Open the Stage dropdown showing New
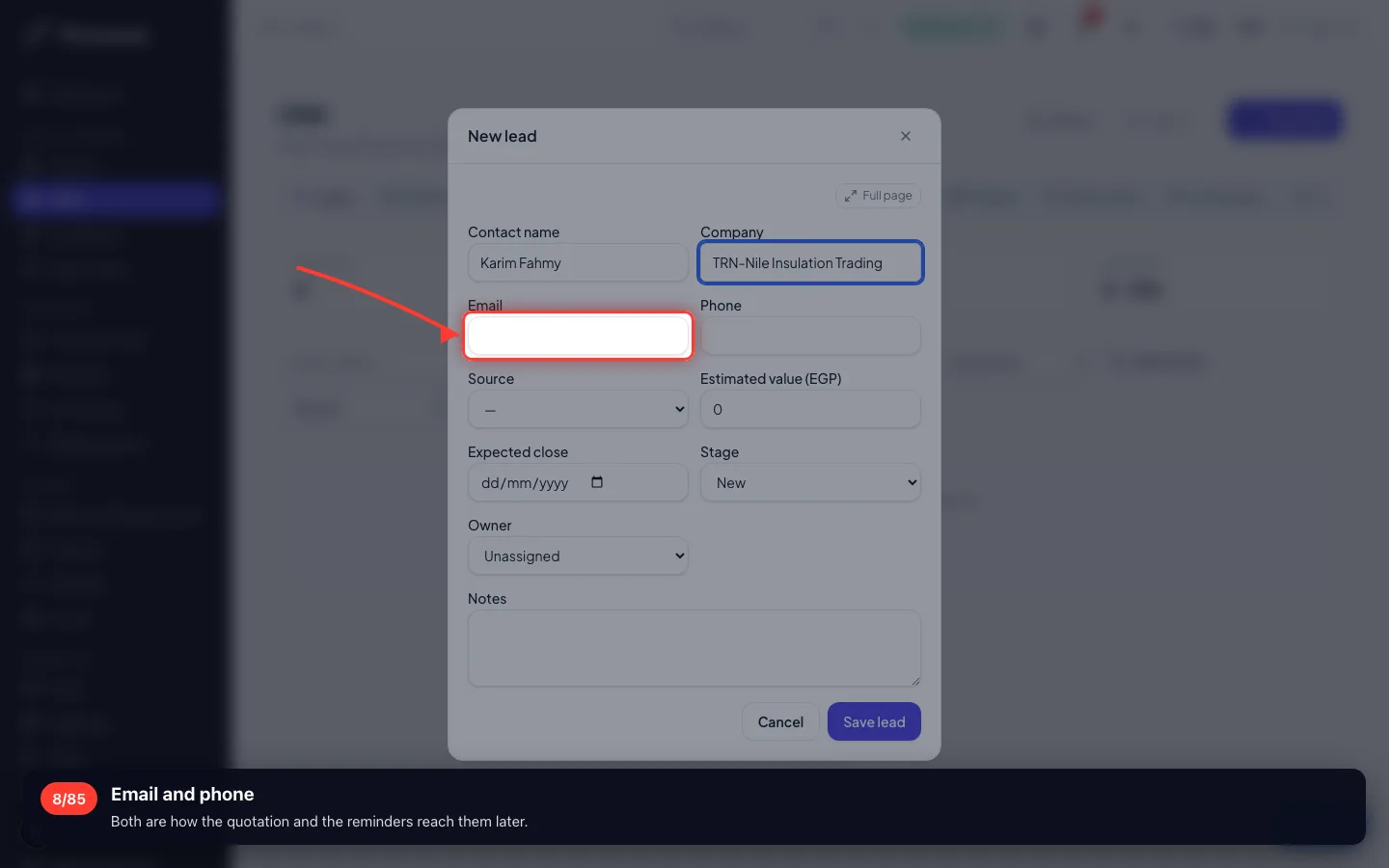The image size is (1389, 868). tap(810, 482)
